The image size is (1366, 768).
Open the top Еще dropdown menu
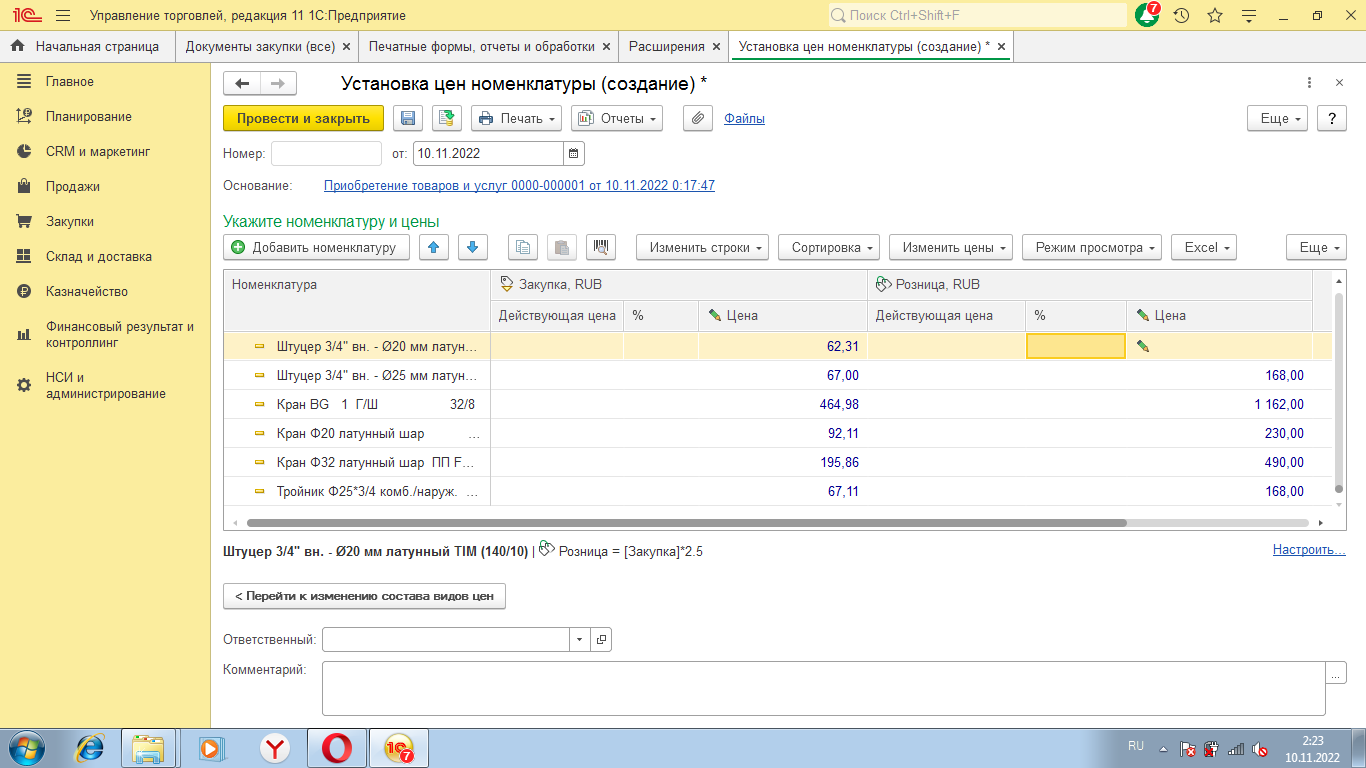tap(1277, 118)
